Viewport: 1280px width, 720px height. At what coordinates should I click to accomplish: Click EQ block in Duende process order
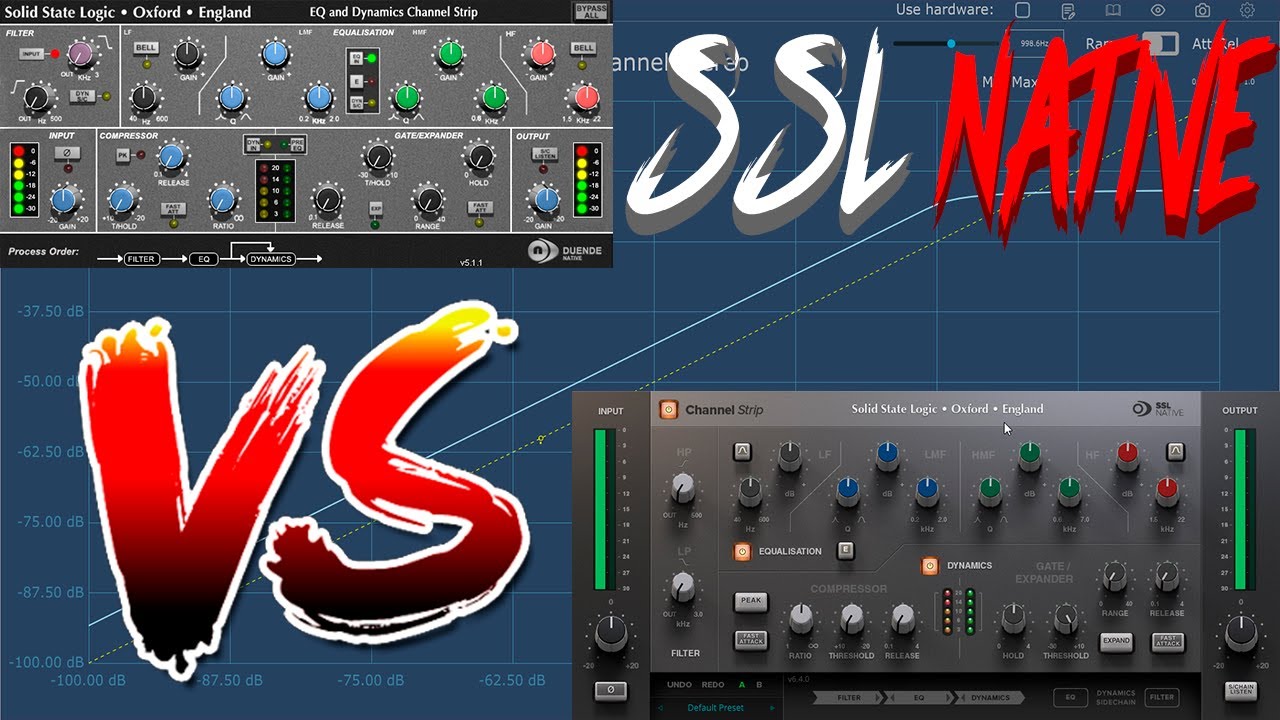[203, 259]
